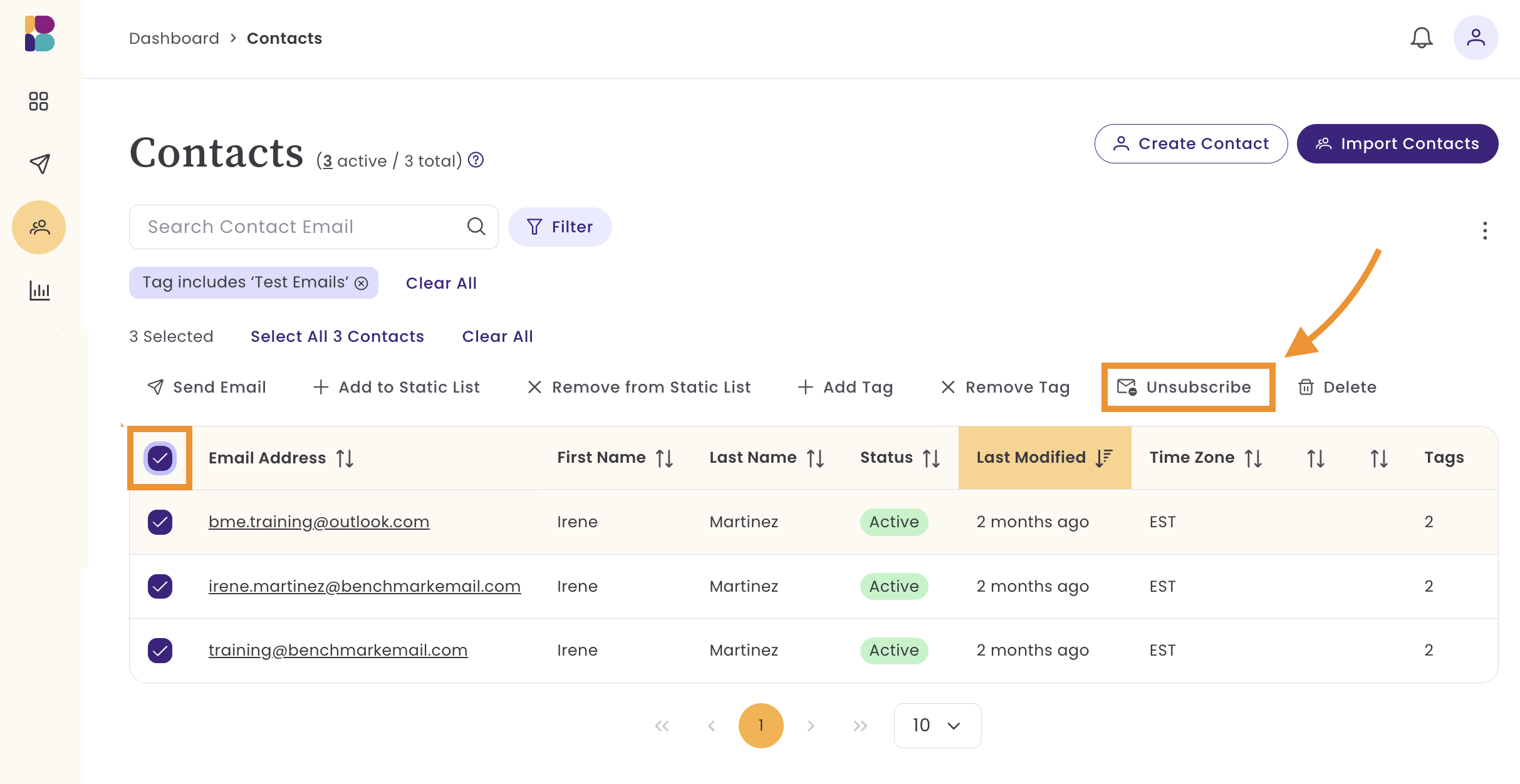1520x784 pixels.
Task: Uncheck the bme.training@outlook.com row checkbox
Action: click(x=160, y=522)
